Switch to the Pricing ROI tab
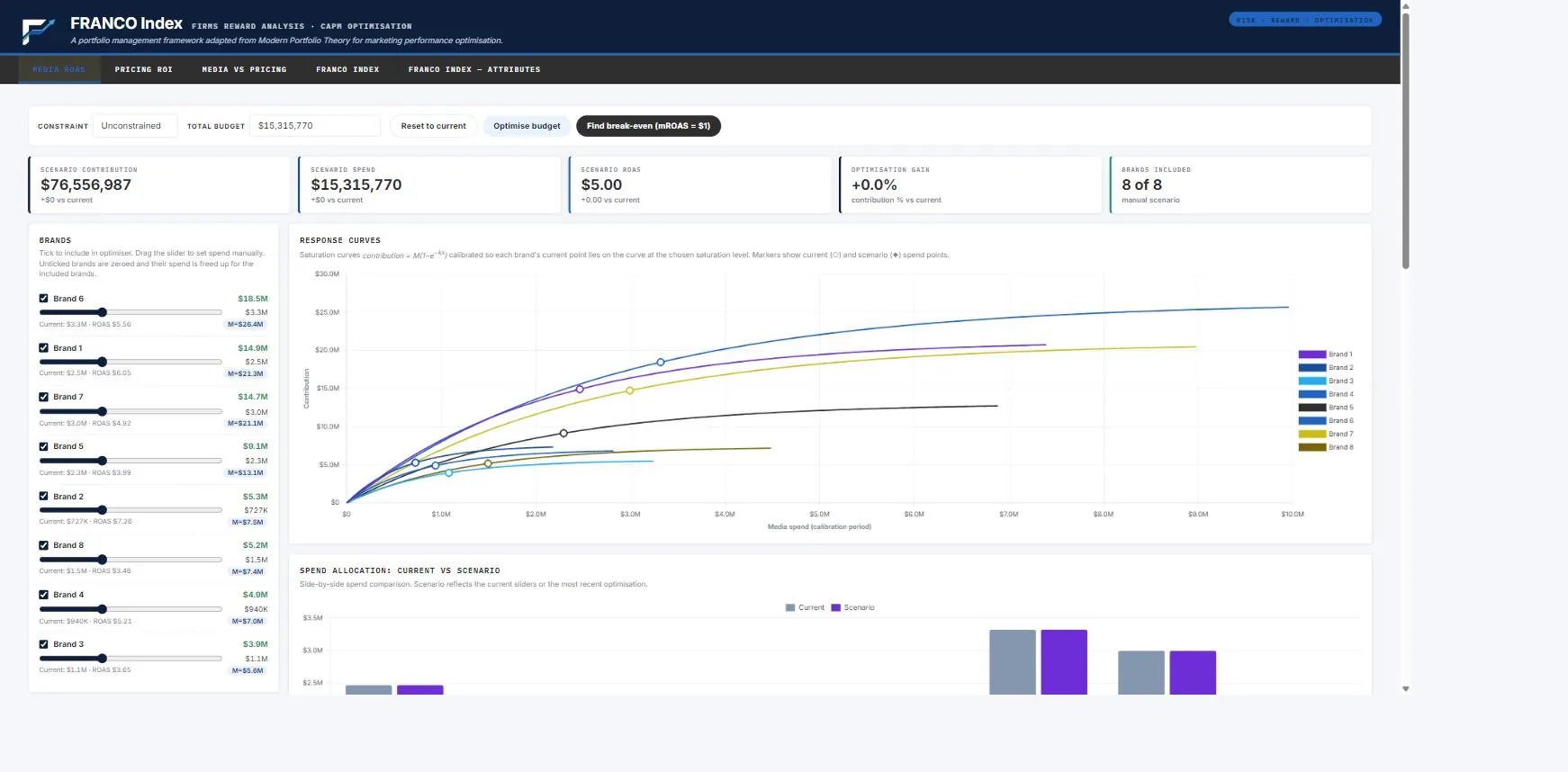The image size is (1568, 772). coord(144,69)
